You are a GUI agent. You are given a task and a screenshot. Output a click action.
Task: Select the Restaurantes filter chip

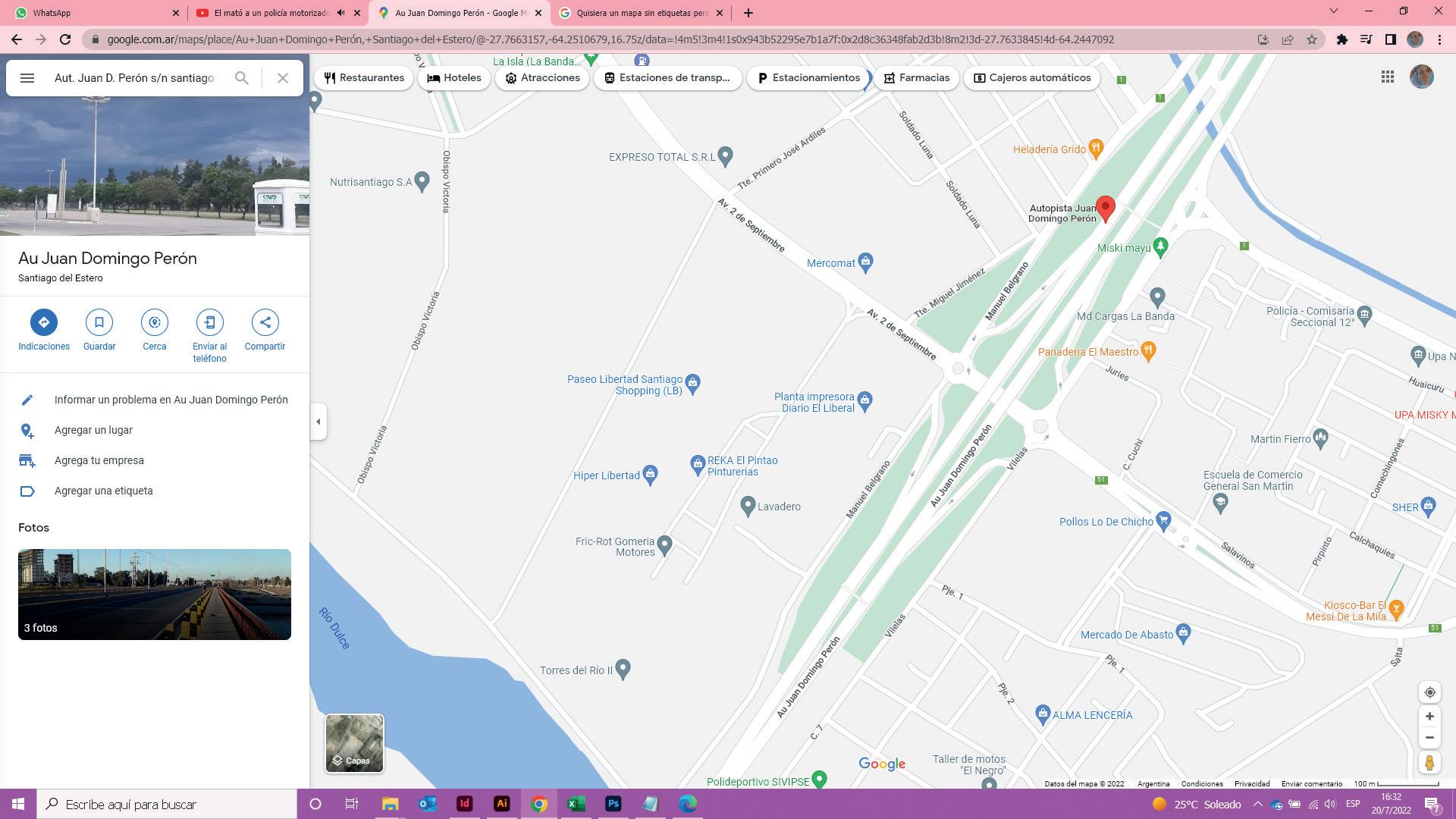[x=364, y=78]
